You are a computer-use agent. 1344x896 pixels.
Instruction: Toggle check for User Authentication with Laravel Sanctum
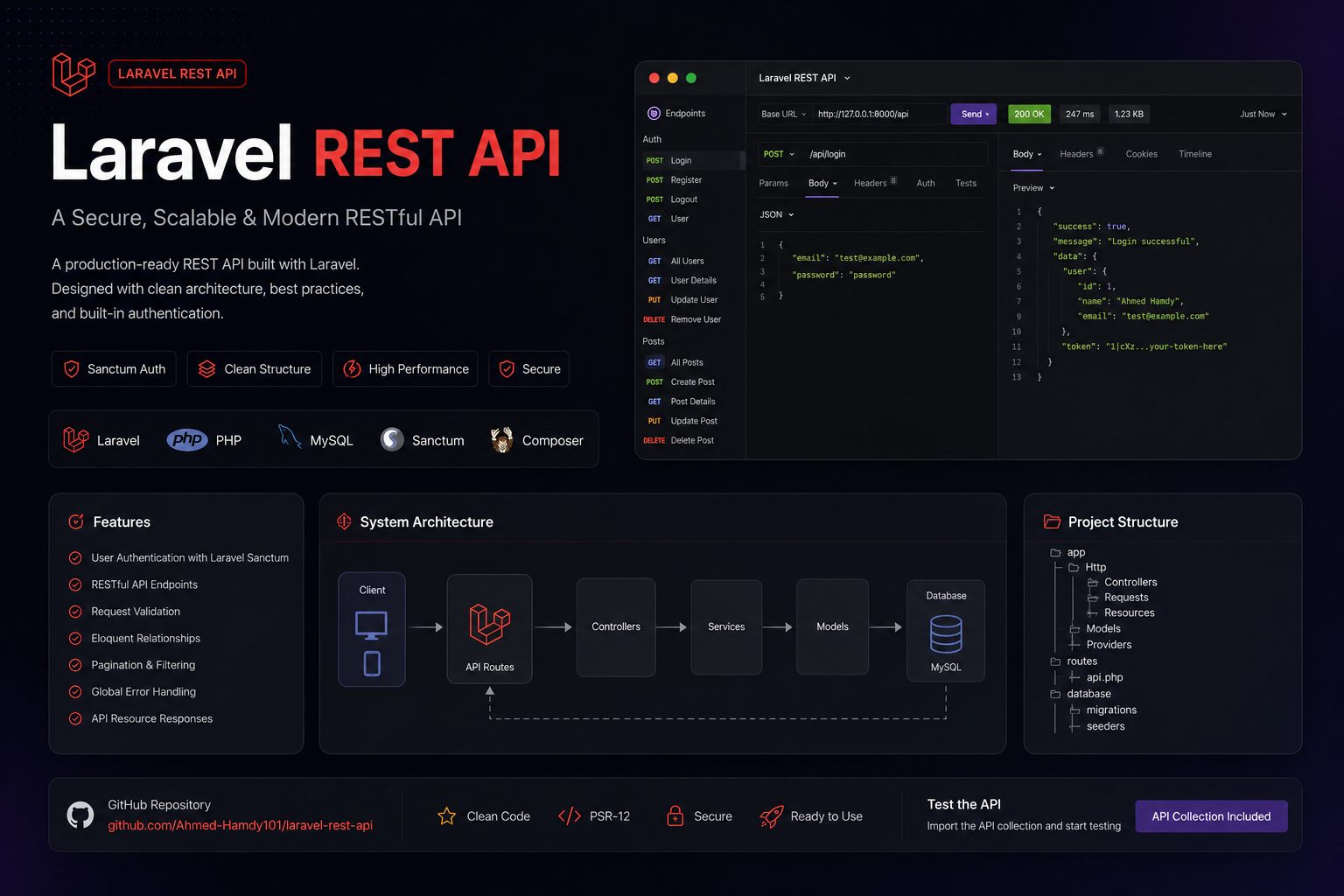coord(75,557)
